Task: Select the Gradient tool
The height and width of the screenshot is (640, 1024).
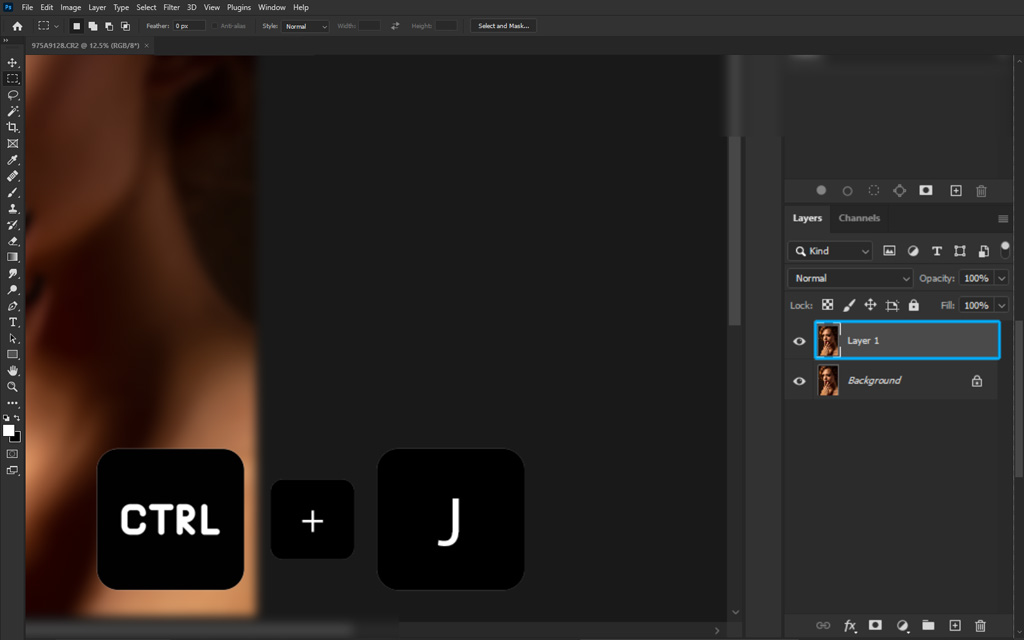Action: pos(12,257)
